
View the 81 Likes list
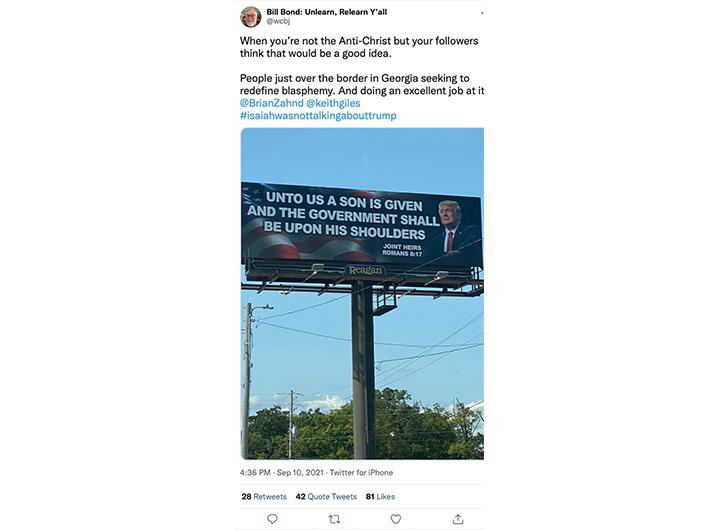point(380,496)
